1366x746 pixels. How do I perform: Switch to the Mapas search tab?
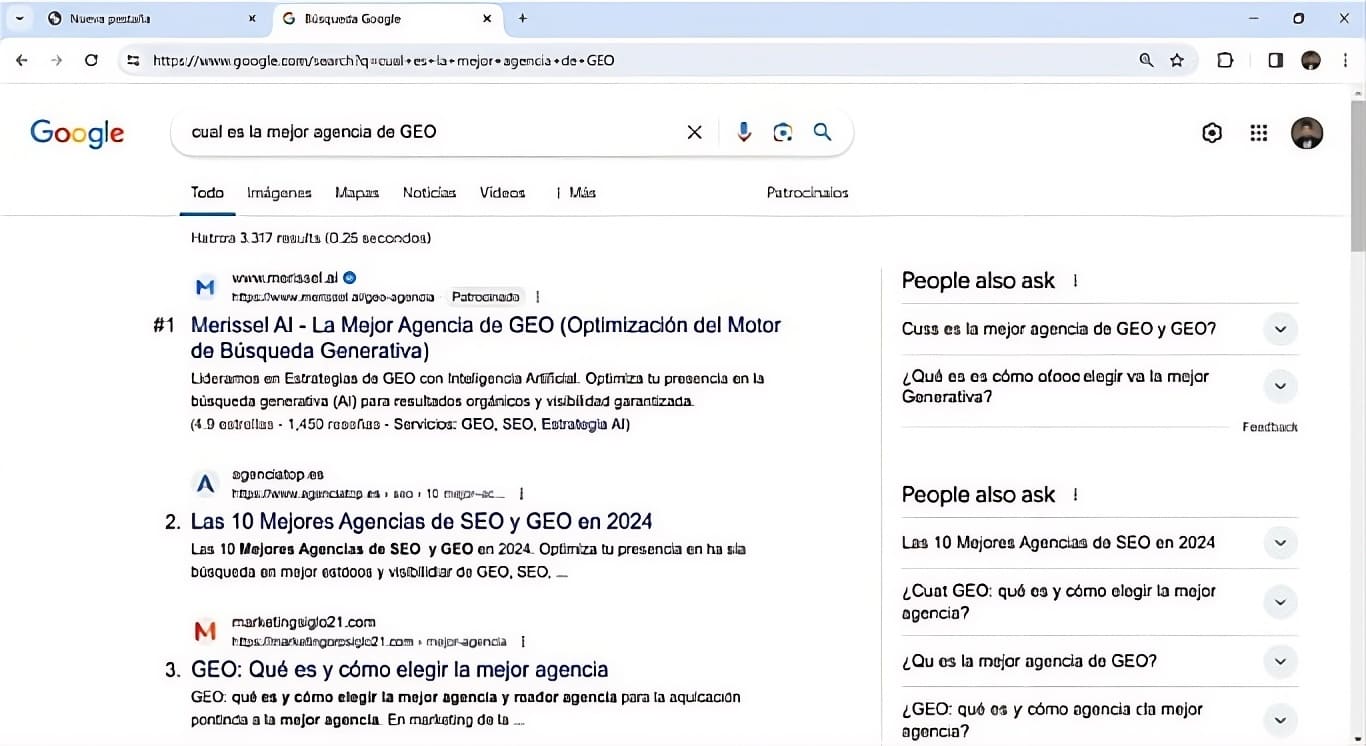[357, 193]
